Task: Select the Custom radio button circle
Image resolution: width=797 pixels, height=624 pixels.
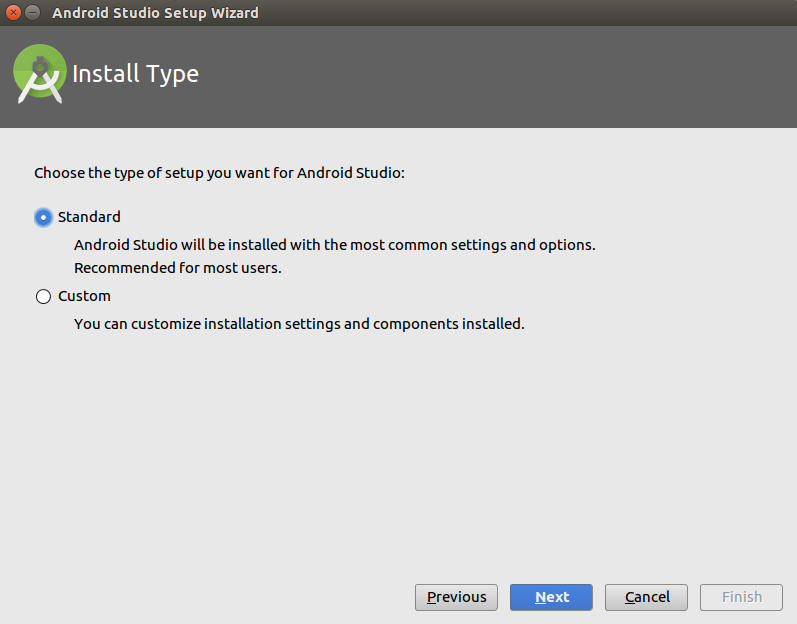Action: click(x=43, y=297)
